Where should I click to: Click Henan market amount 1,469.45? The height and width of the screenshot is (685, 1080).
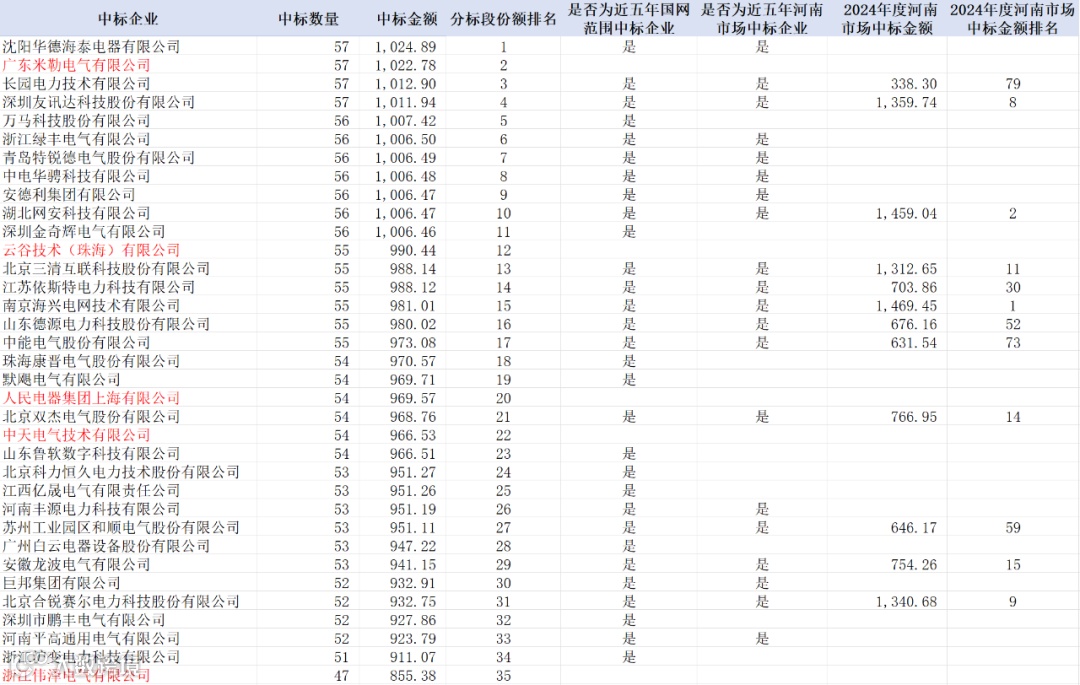pos(906,306)
